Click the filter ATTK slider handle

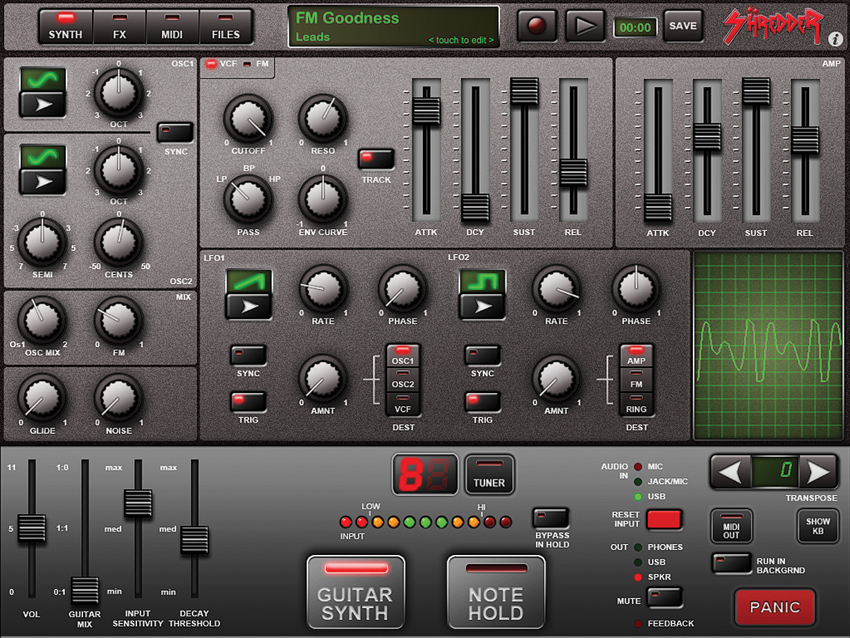pyautogui.click(x=427, y=111)
